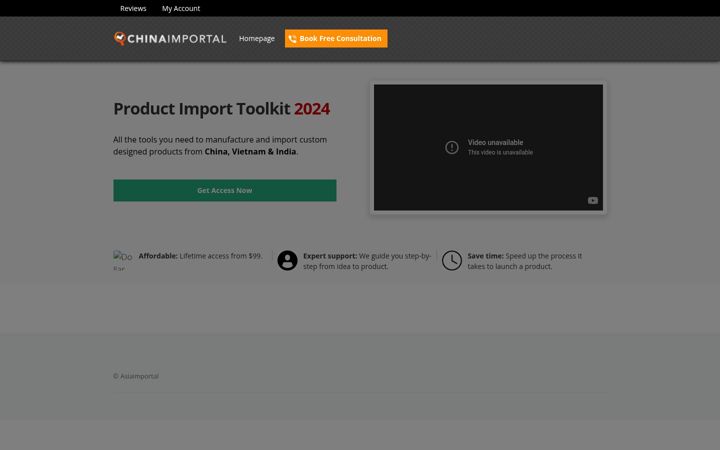The image size is (720, 450).
Task: Click the 'China, Vietnam & India' text
Action: 250,152
